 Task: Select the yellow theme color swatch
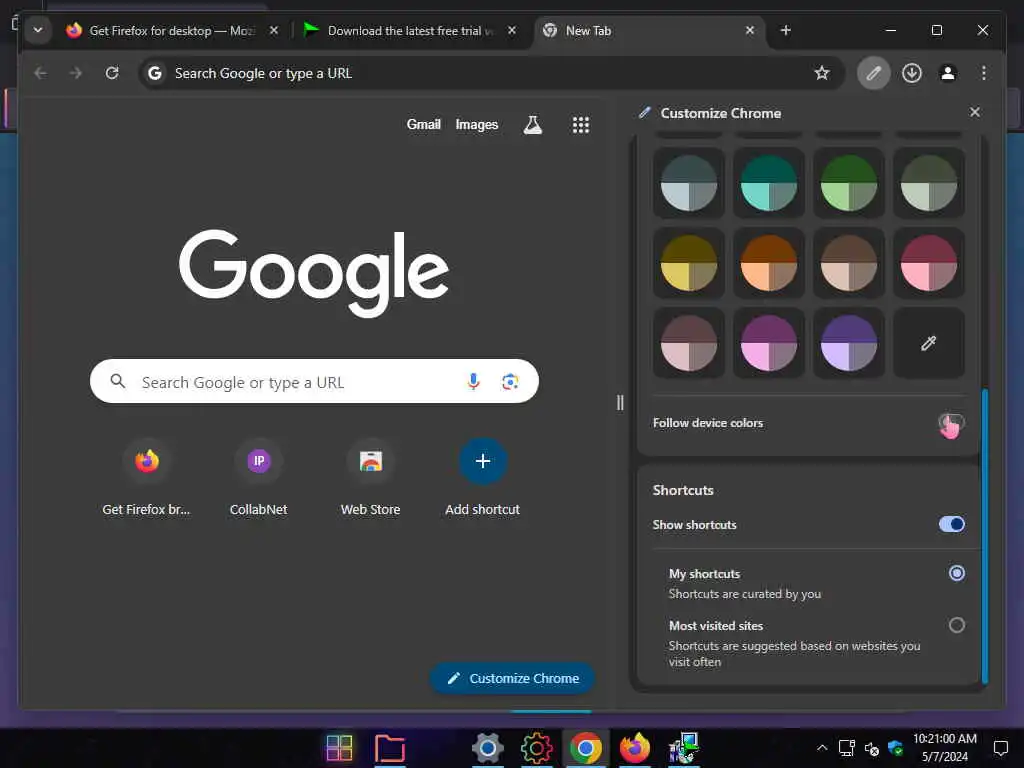click(688, 263)
